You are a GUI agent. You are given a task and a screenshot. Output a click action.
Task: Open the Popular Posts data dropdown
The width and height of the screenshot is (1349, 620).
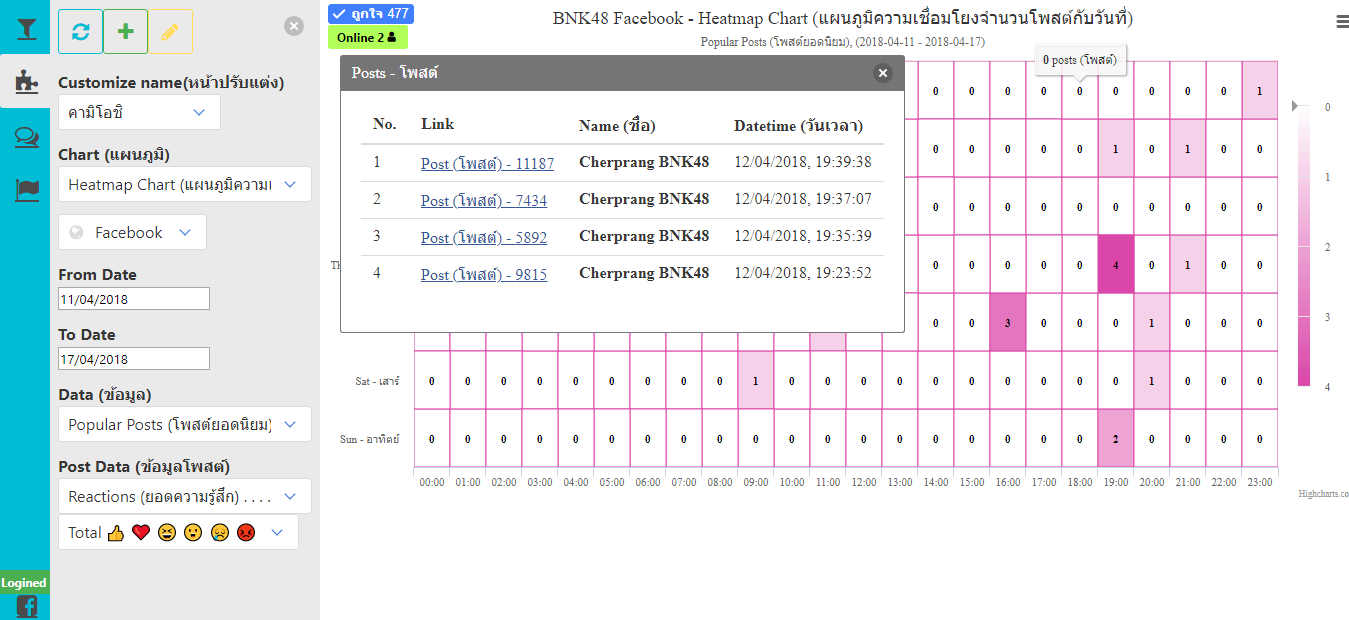pyautogui.click(x=185, y=424)
